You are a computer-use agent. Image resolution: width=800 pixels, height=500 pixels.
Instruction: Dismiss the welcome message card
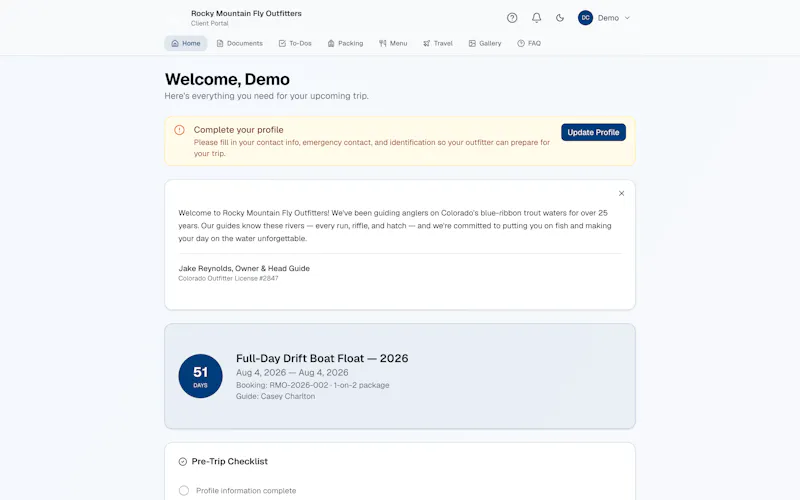coord(621,193)
